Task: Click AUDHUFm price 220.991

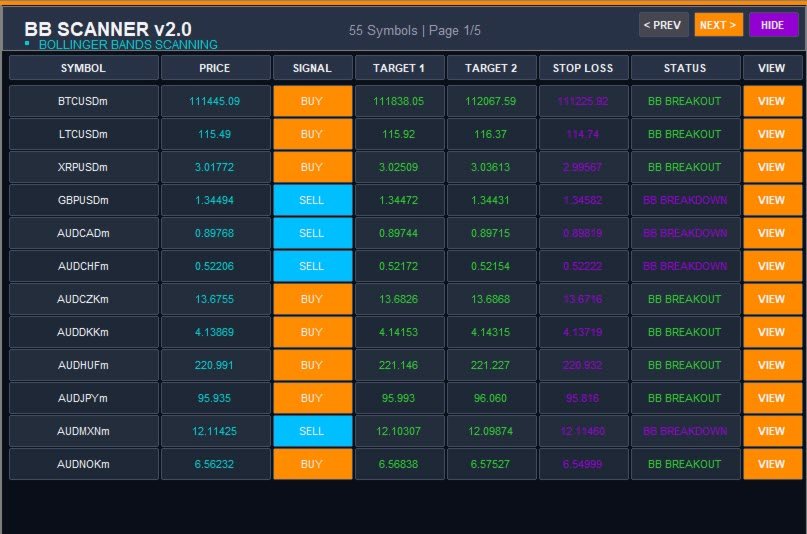Action: (x=215, y=364)
